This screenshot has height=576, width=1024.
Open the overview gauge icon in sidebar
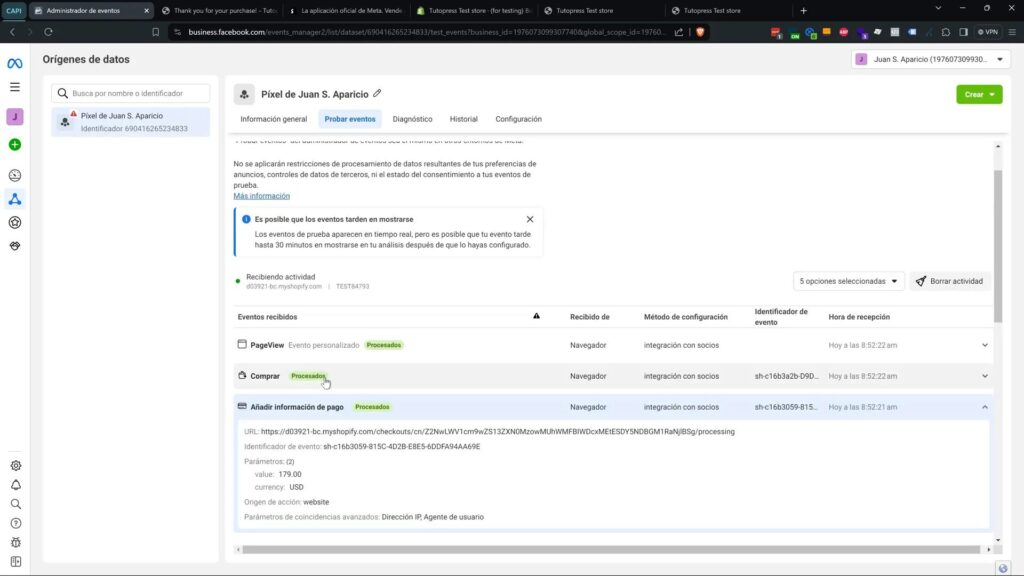point(14,175)
